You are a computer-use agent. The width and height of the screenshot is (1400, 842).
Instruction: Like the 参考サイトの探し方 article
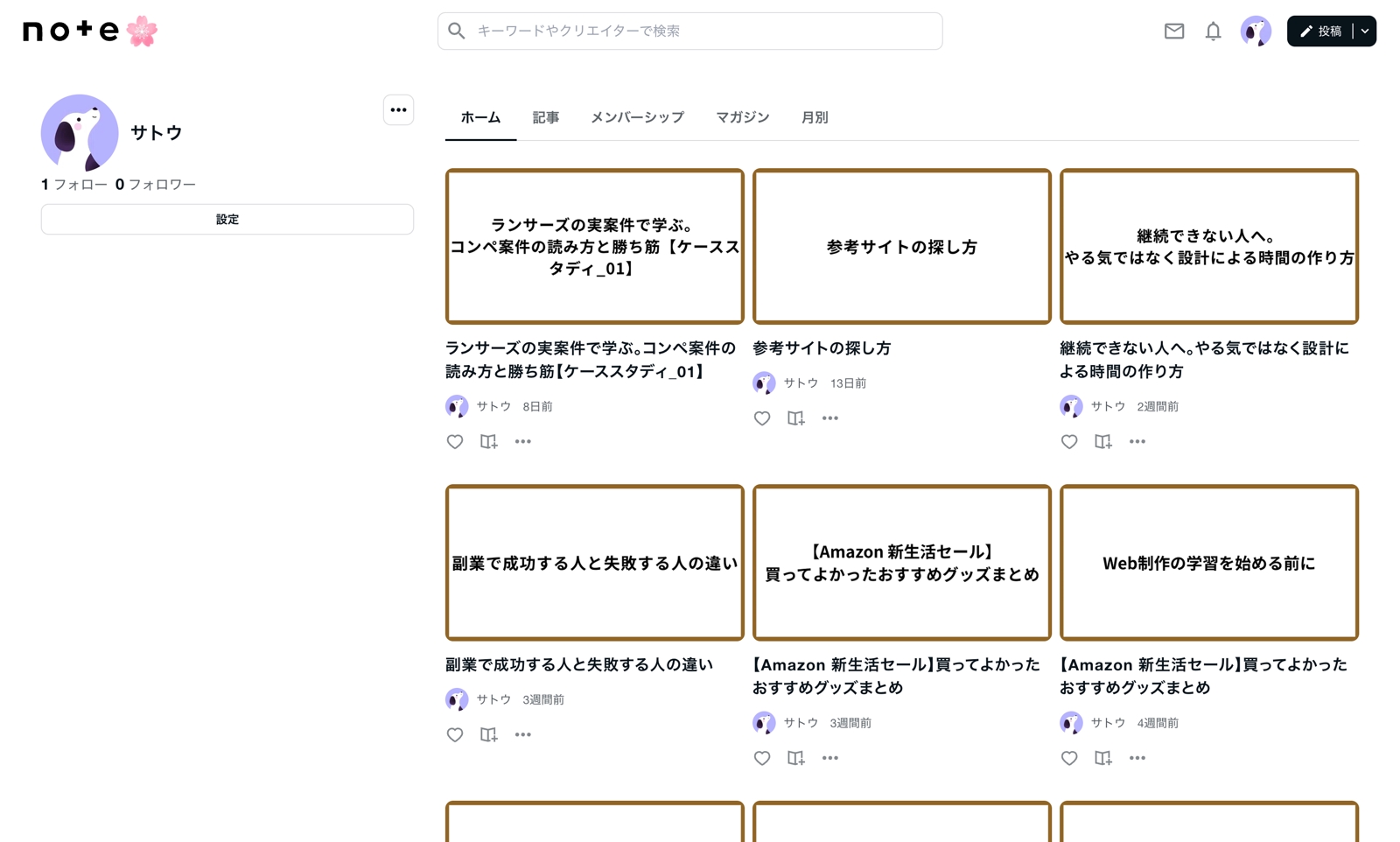762,418
